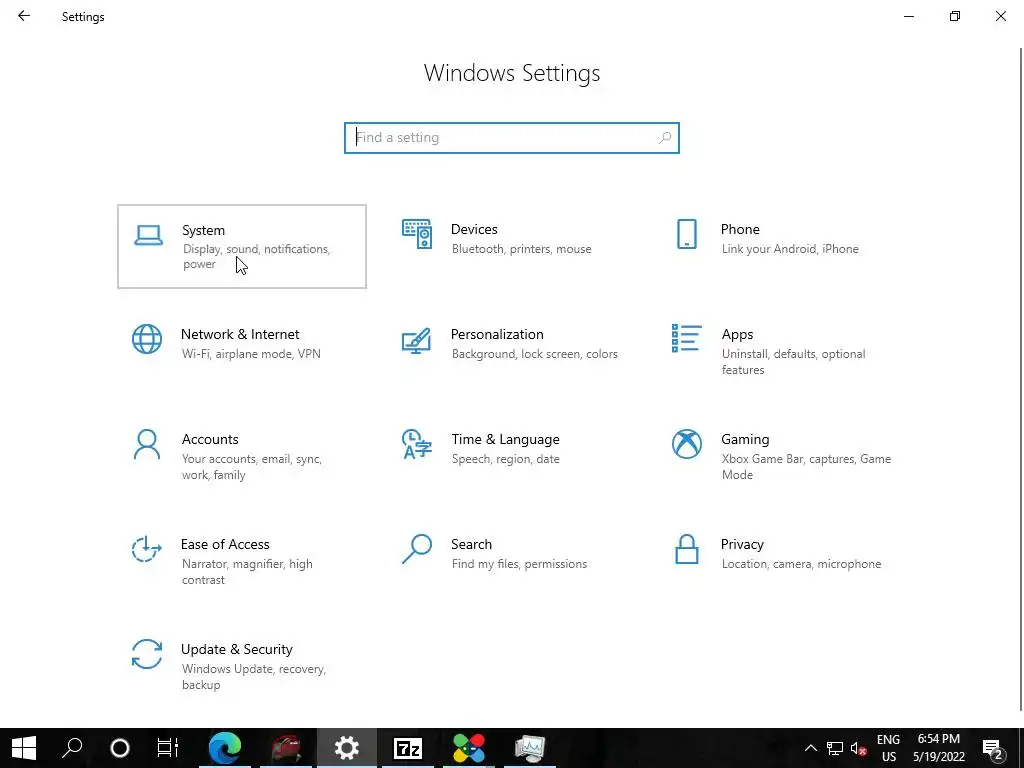Open Cortana circle on taskbar
Viewport: 1024px width, 768px height.
120,748
